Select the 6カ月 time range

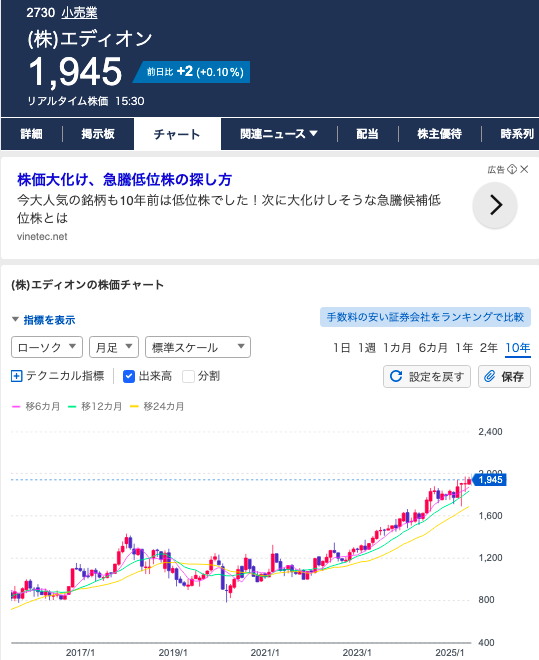coord(433,348)
